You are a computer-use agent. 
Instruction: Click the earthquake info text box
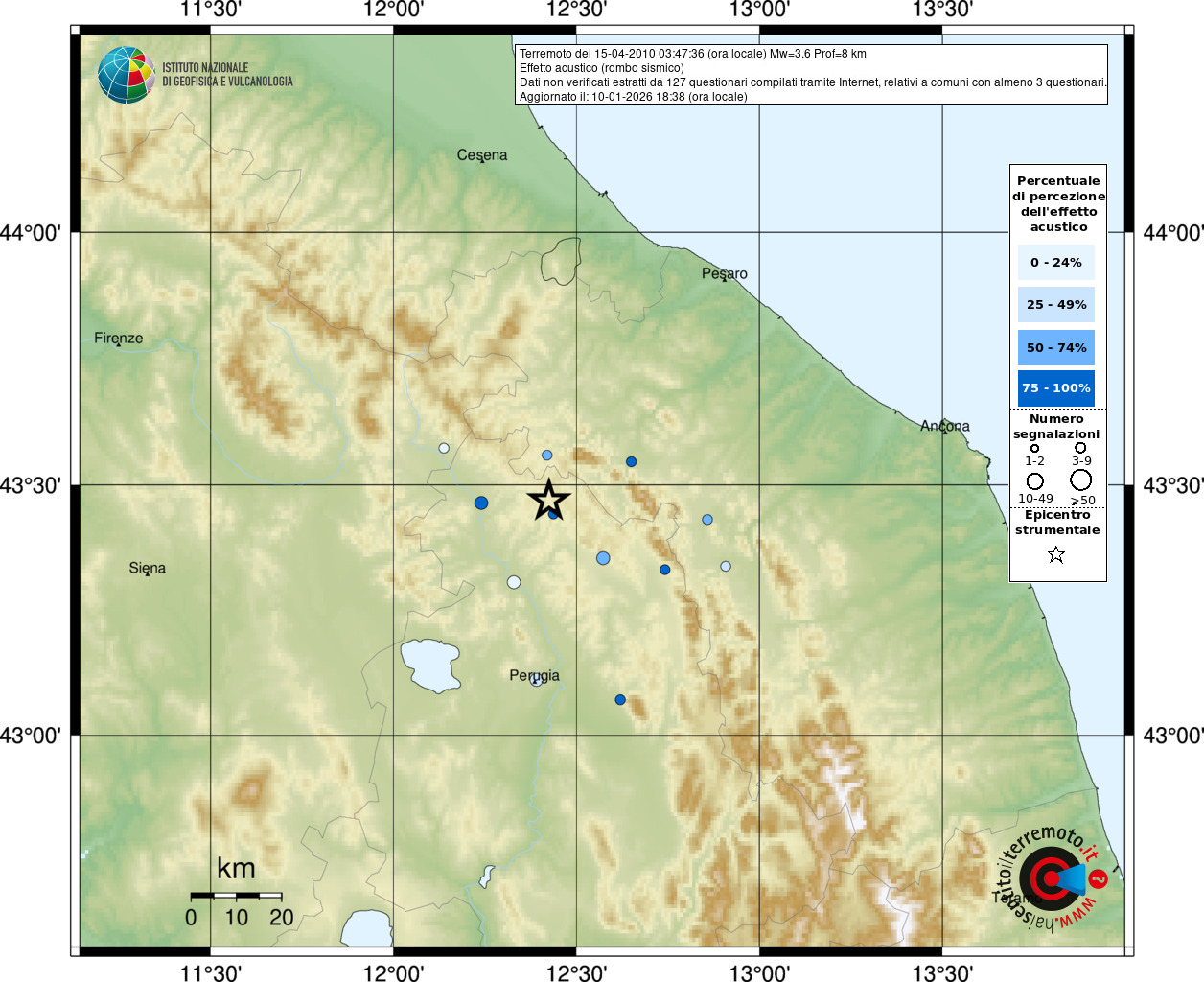(811, 75)
